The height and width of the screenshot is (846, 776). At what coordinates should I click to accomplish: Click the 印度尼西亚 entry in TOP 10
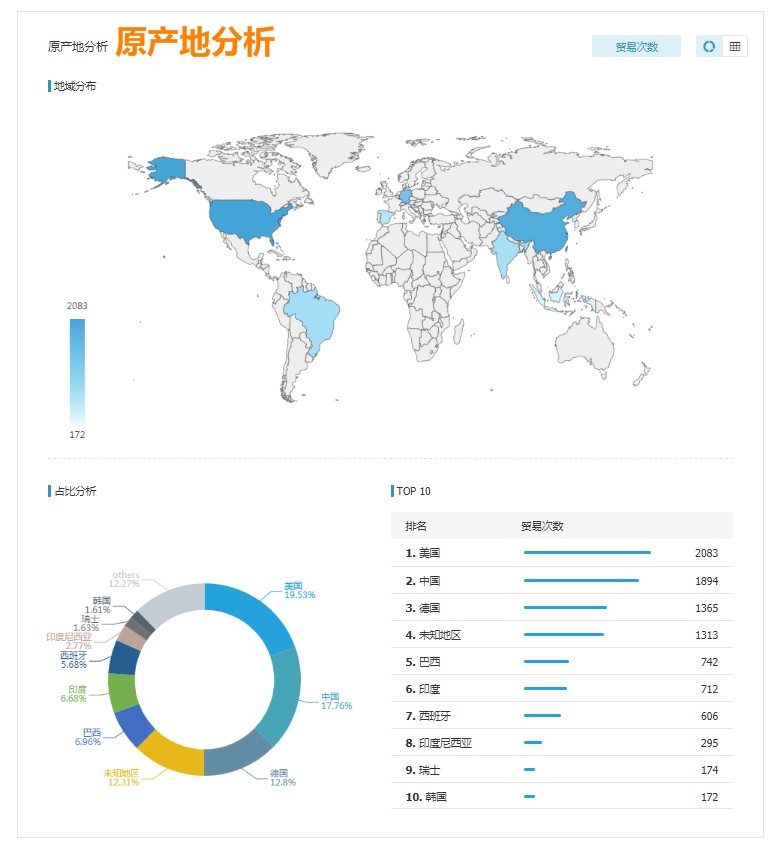[x=561, y=742]
